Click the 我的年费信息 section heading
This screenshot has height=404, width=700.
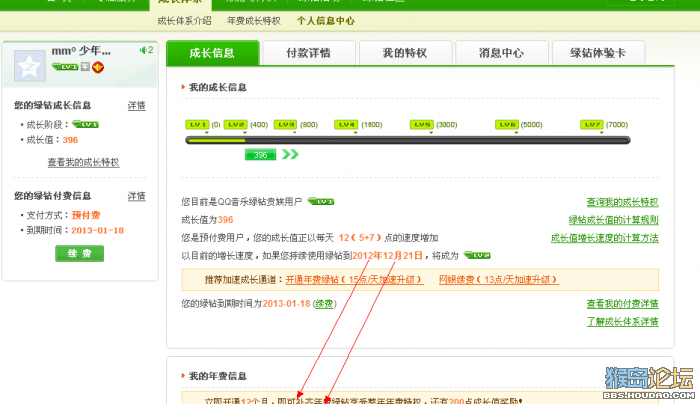pyautogui.click(x=217, y=376)
